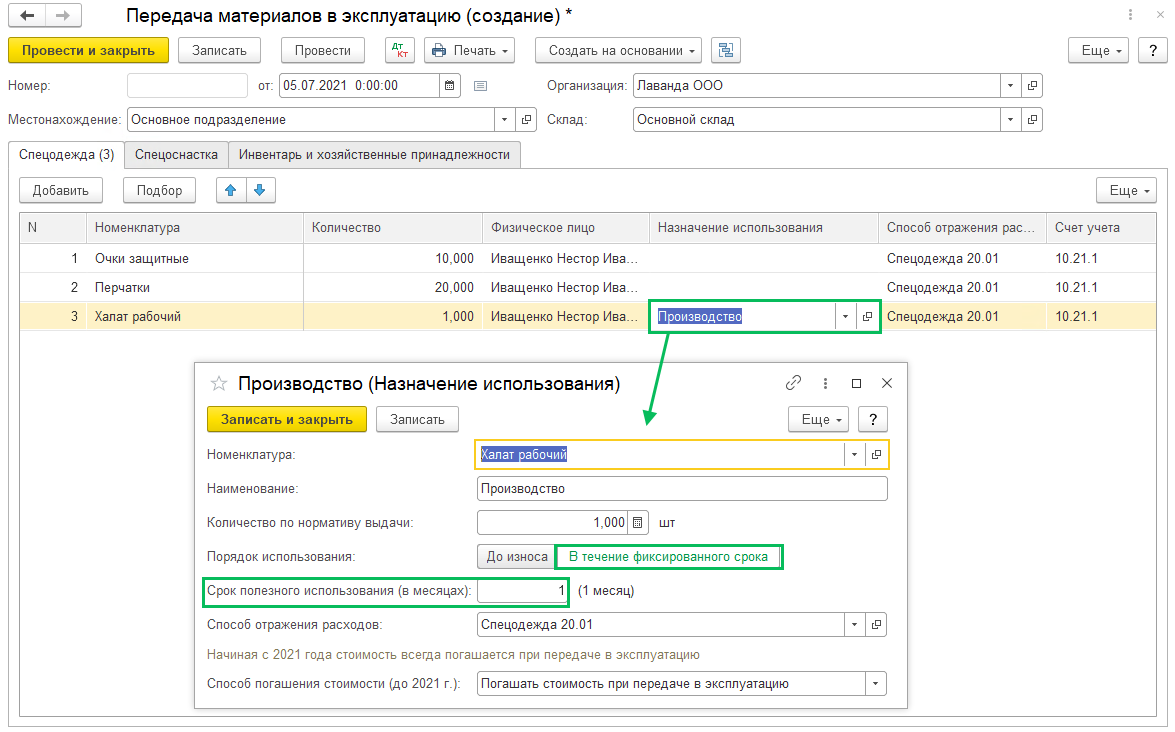Go forward with the right arrow button
Image resolution: width=1175 pixels, height=732 pixels.
pyautogui.click(x=63, y=16)
